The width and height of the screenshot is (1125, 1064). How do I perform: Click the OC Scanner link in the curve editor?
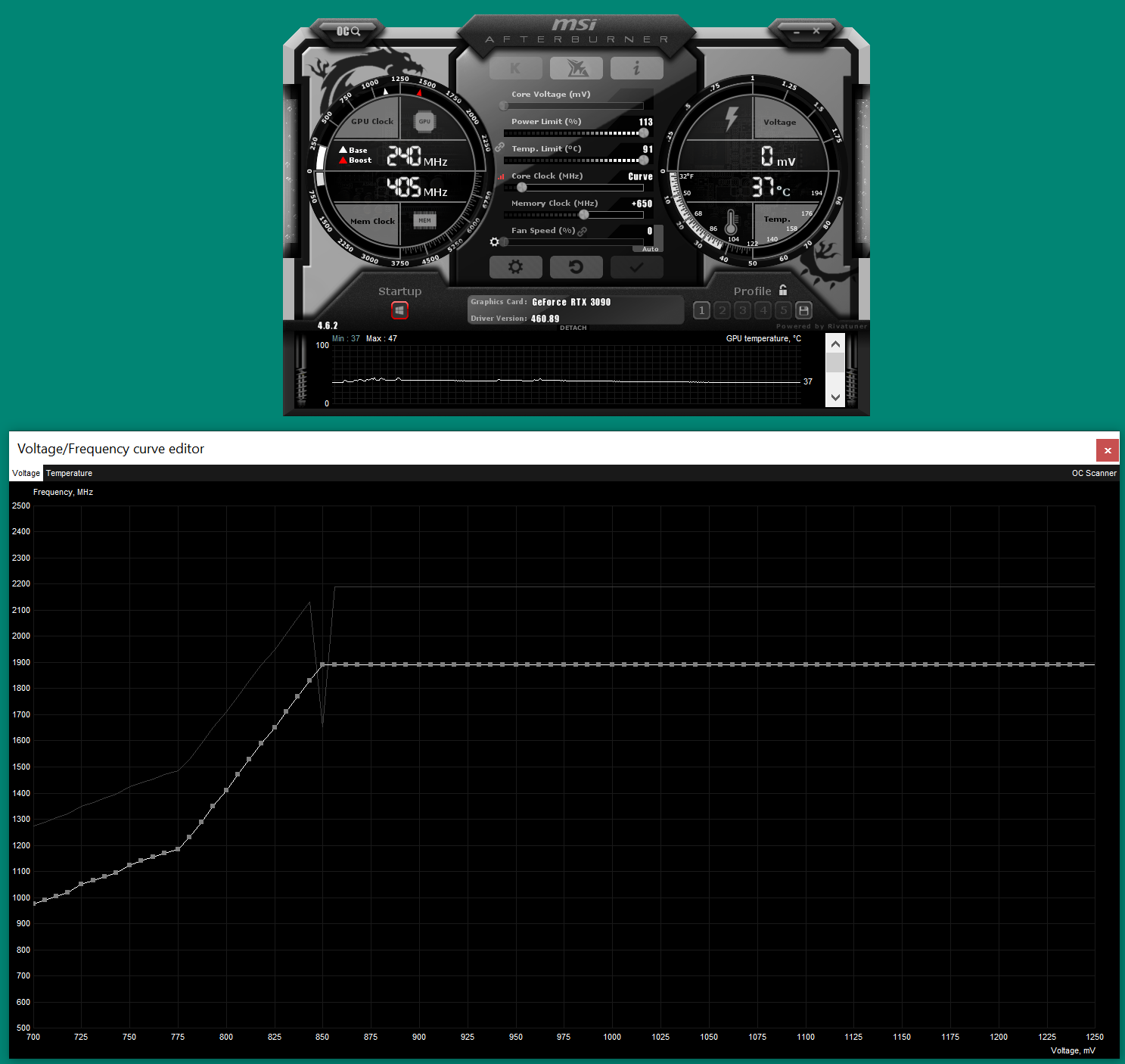[x=1094, y=473]
